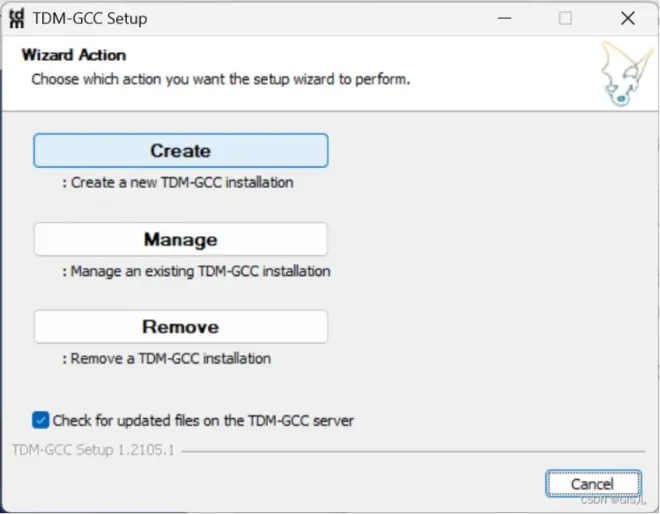Click the 'TDM-GCC Setup' window title text
The height and width of the screenshot is (514, 660).
(x=90, y=19)
